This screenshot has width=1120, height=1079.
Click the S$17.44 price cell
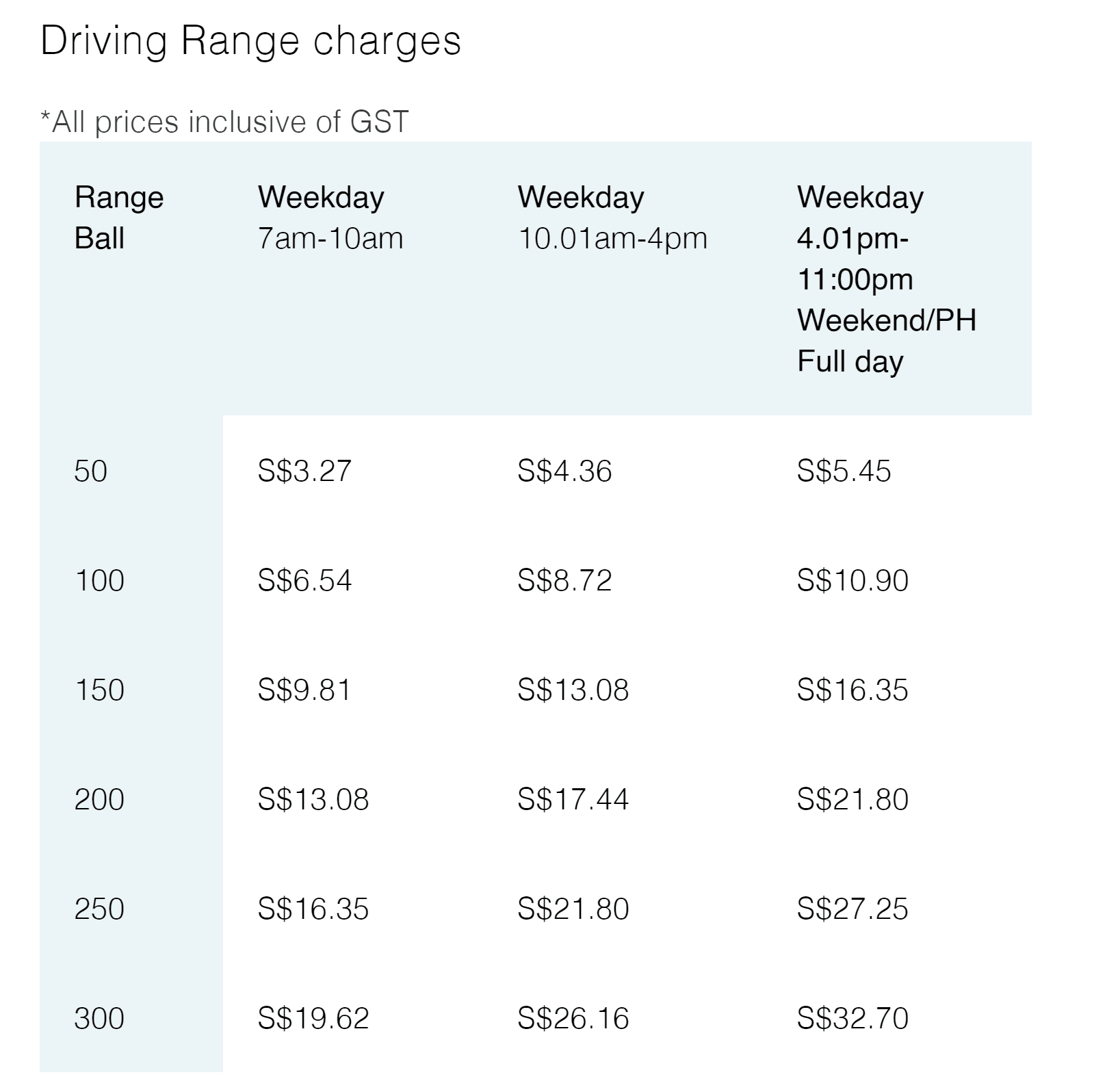pyautogui.click(x=573, y=799)
